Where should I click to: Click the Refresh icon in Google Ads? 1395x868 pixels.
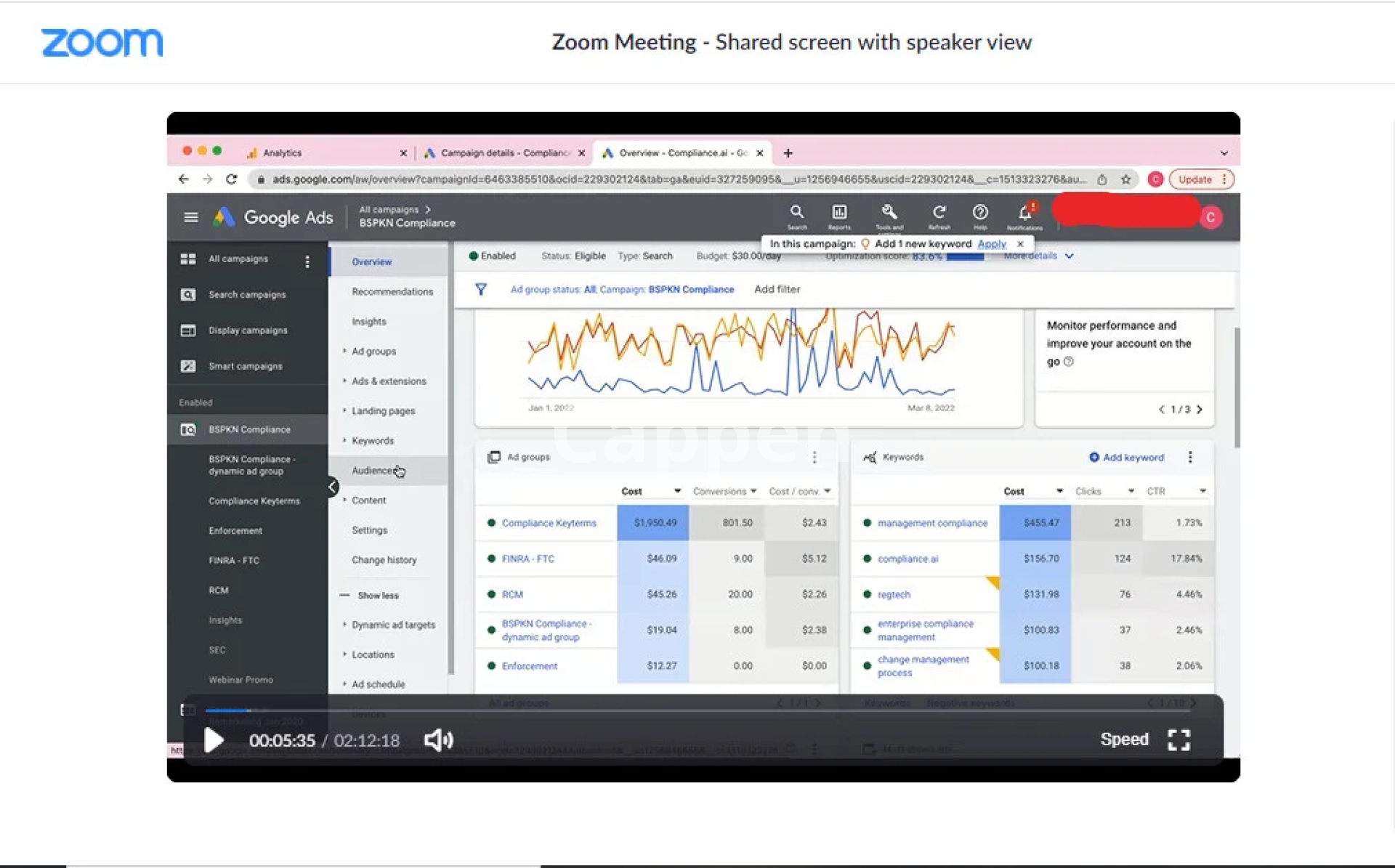click(939, 212)
